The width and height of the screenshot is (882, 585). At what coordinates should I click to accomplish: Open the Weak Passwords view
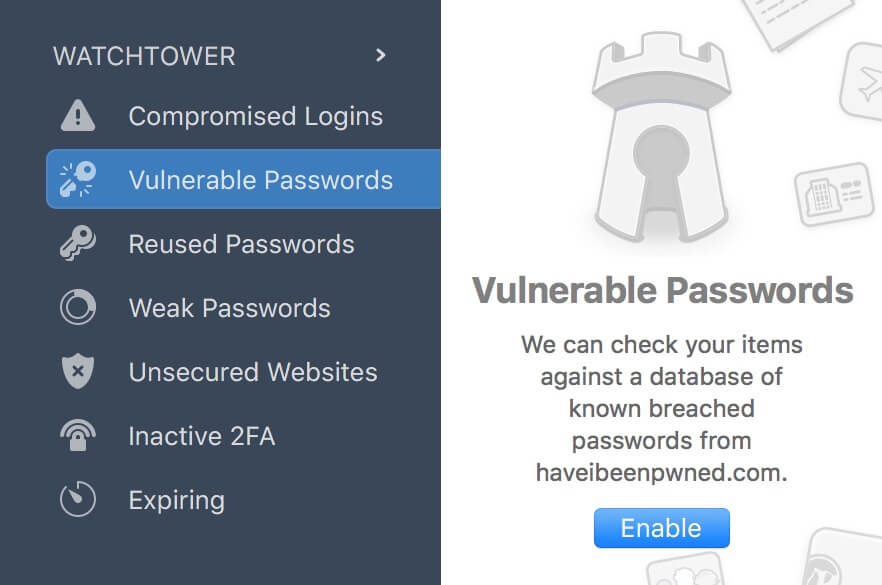(229, 308)
